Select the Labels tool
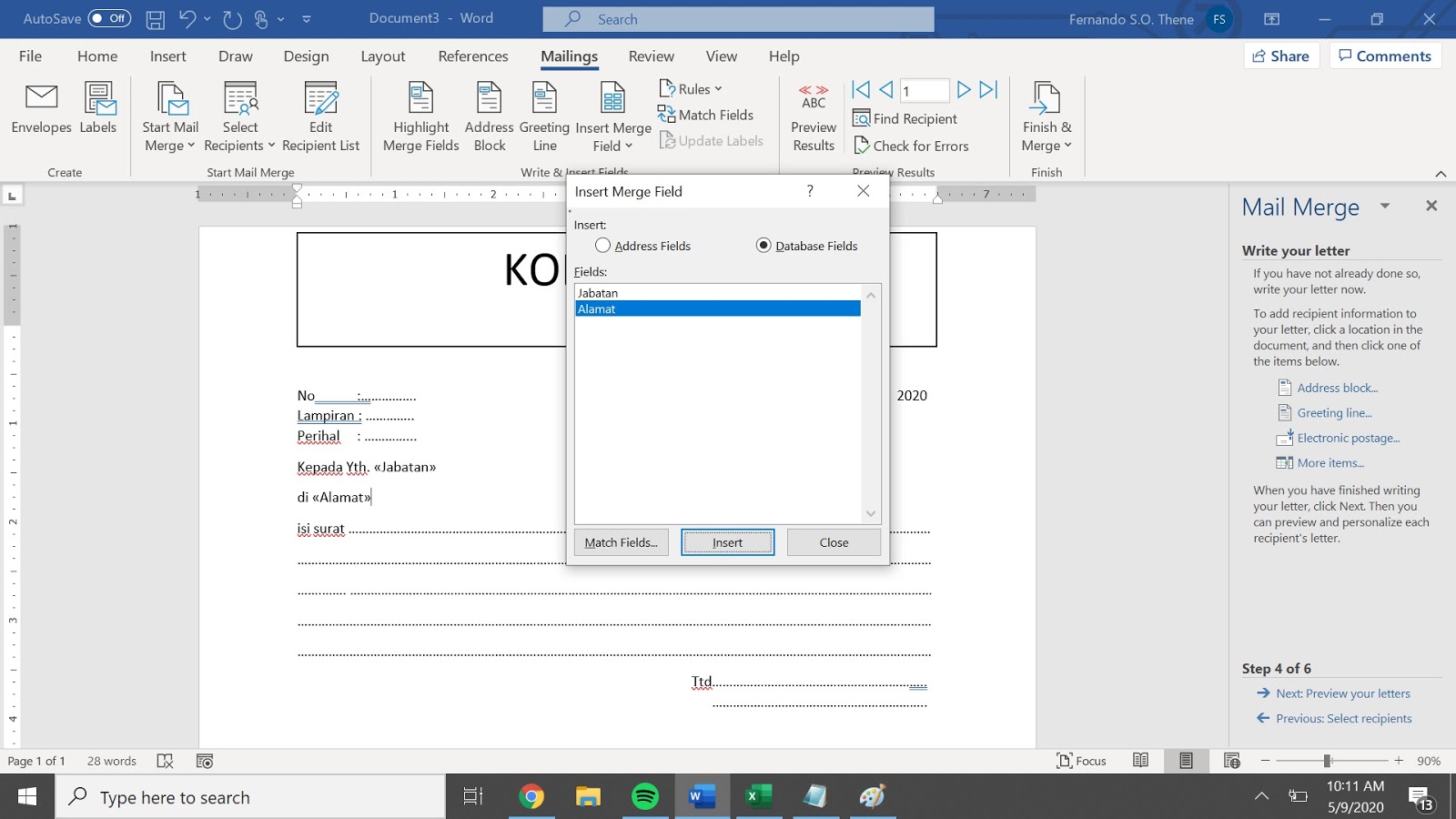The width and height of the screenshot is (1456, 819). click(97, 111)
